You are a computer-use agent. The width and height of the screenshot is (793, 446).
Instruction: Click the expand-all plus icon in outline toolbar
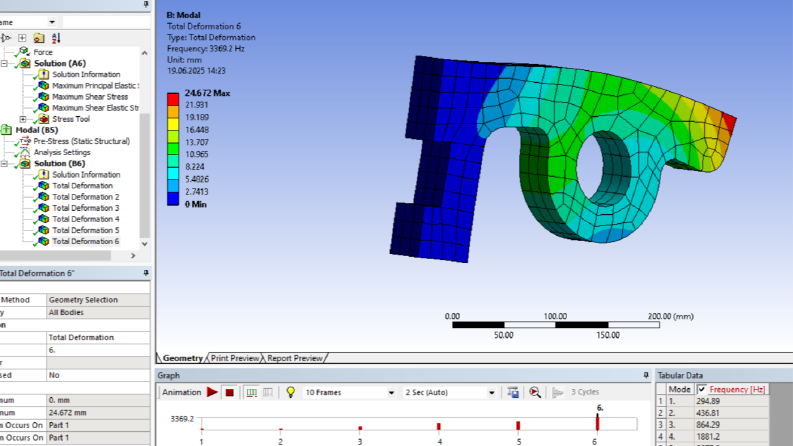tap(22, 38)
